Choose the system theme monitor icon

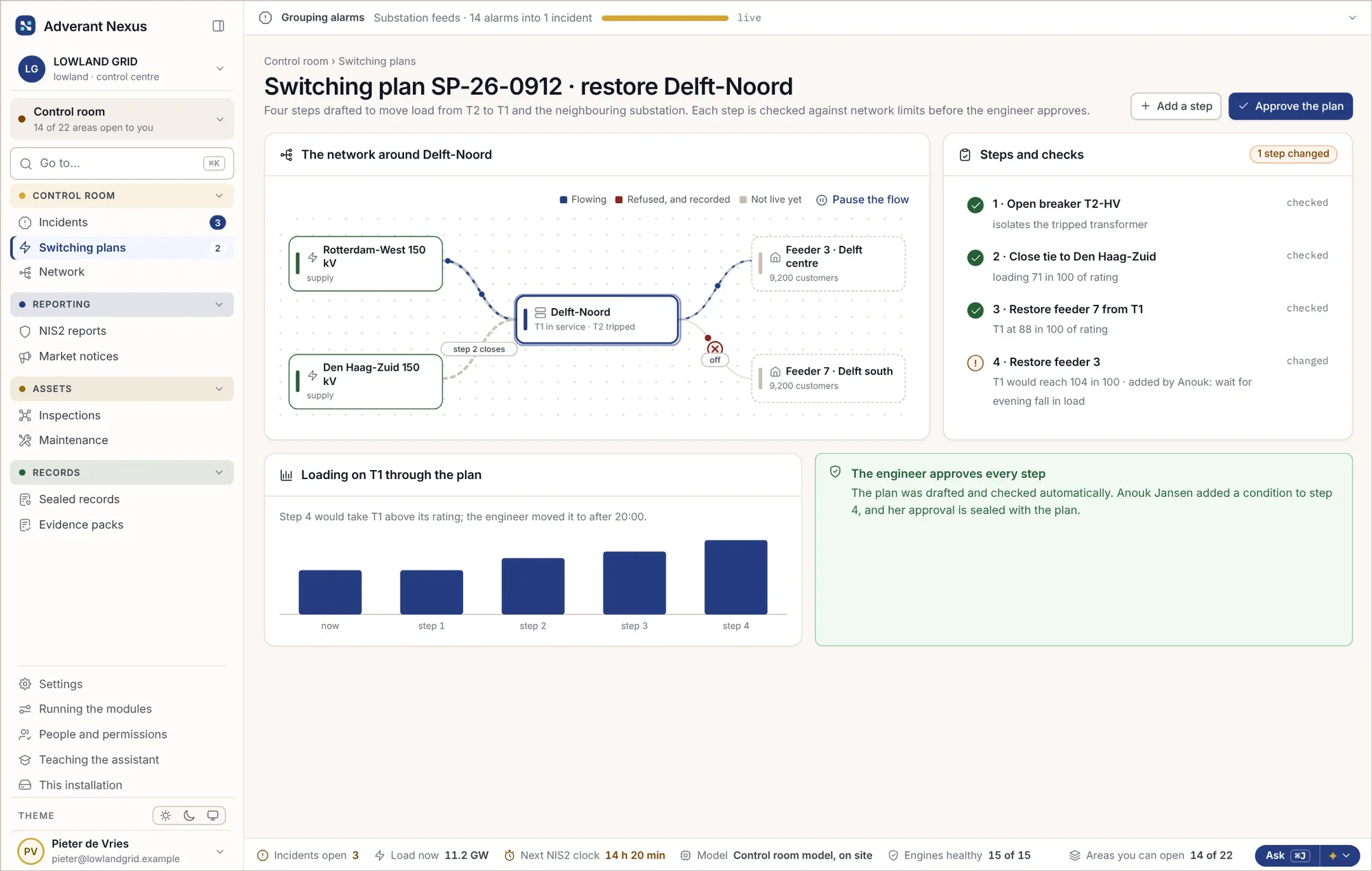pos(213,815)
